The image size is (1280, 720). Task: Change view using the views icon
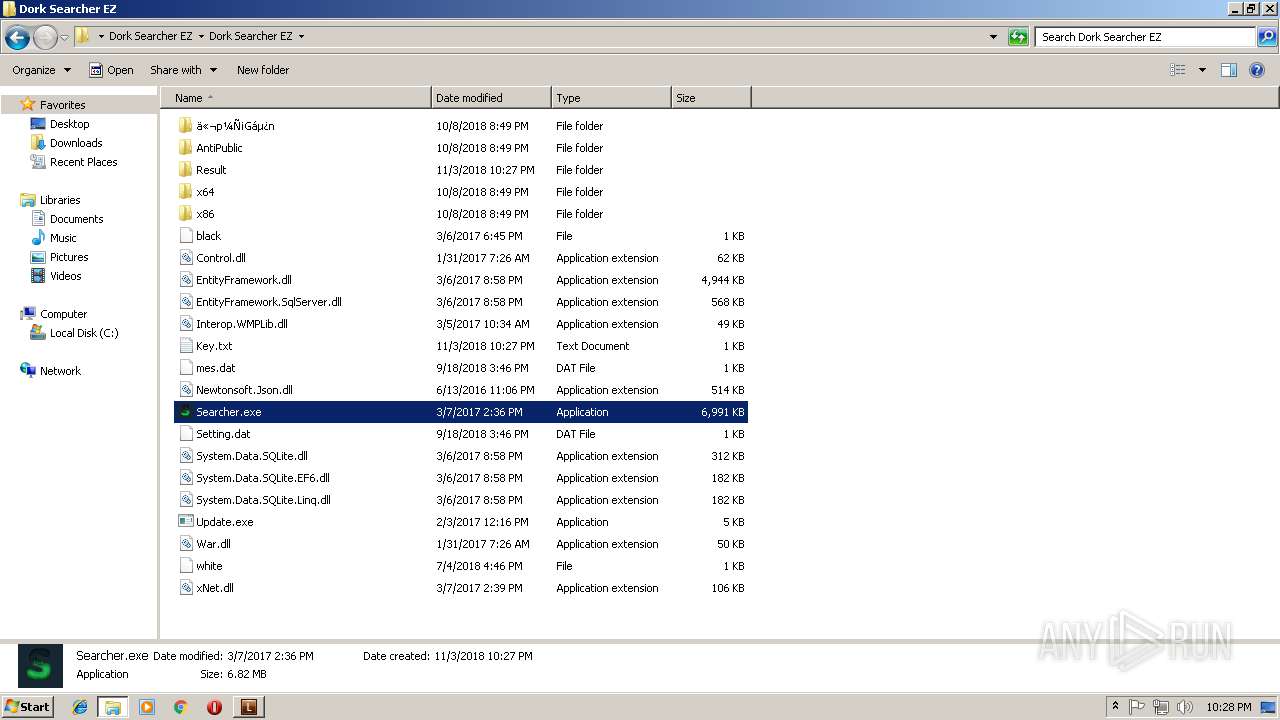pyautogui.click(x=1178, y=70)
